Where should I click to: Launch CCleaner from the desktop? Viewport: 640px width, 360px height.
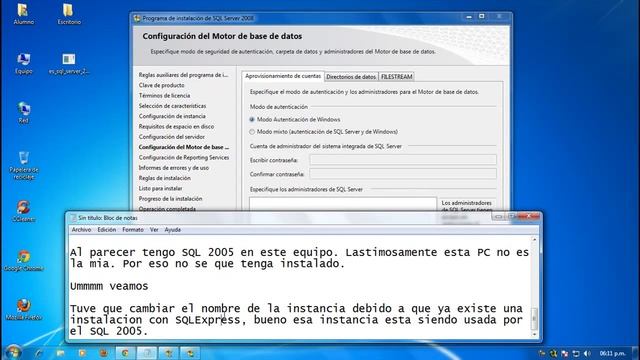23,211
